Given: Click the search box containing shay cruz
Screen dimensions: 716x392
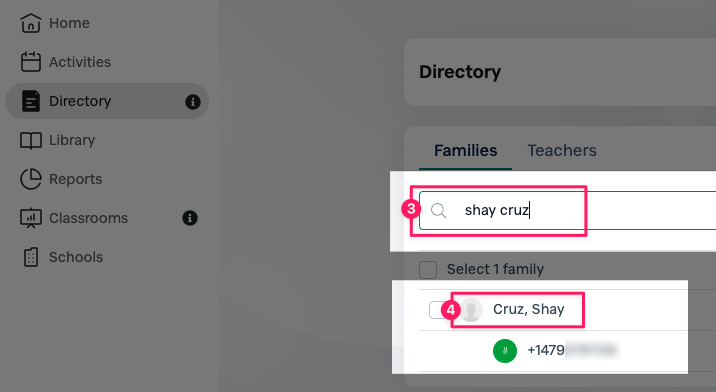Looking at the screenshot, I should tap(567, 211).
